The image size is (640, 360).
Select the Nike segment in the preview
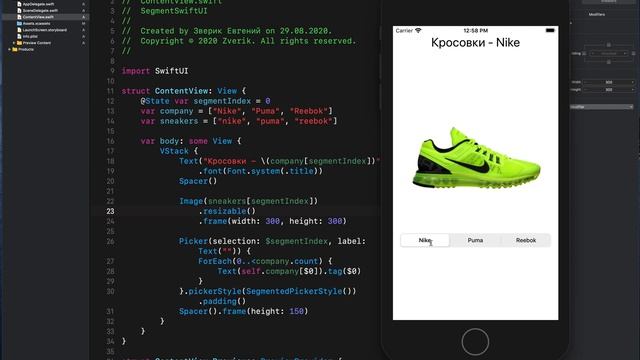(425, 240)
